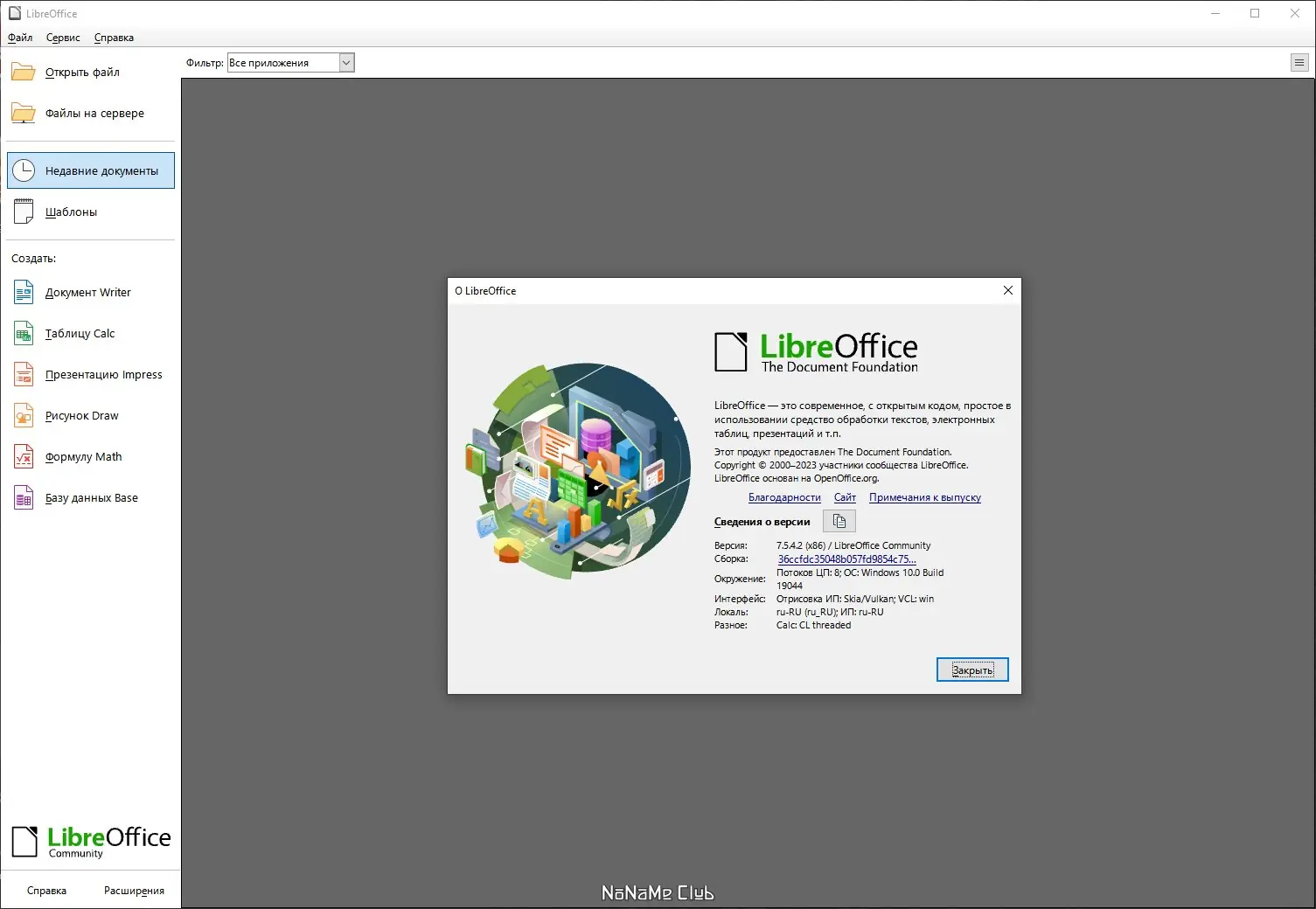1316x909 pixels.
Task: Click the Templates page icon
Action: 24,212
